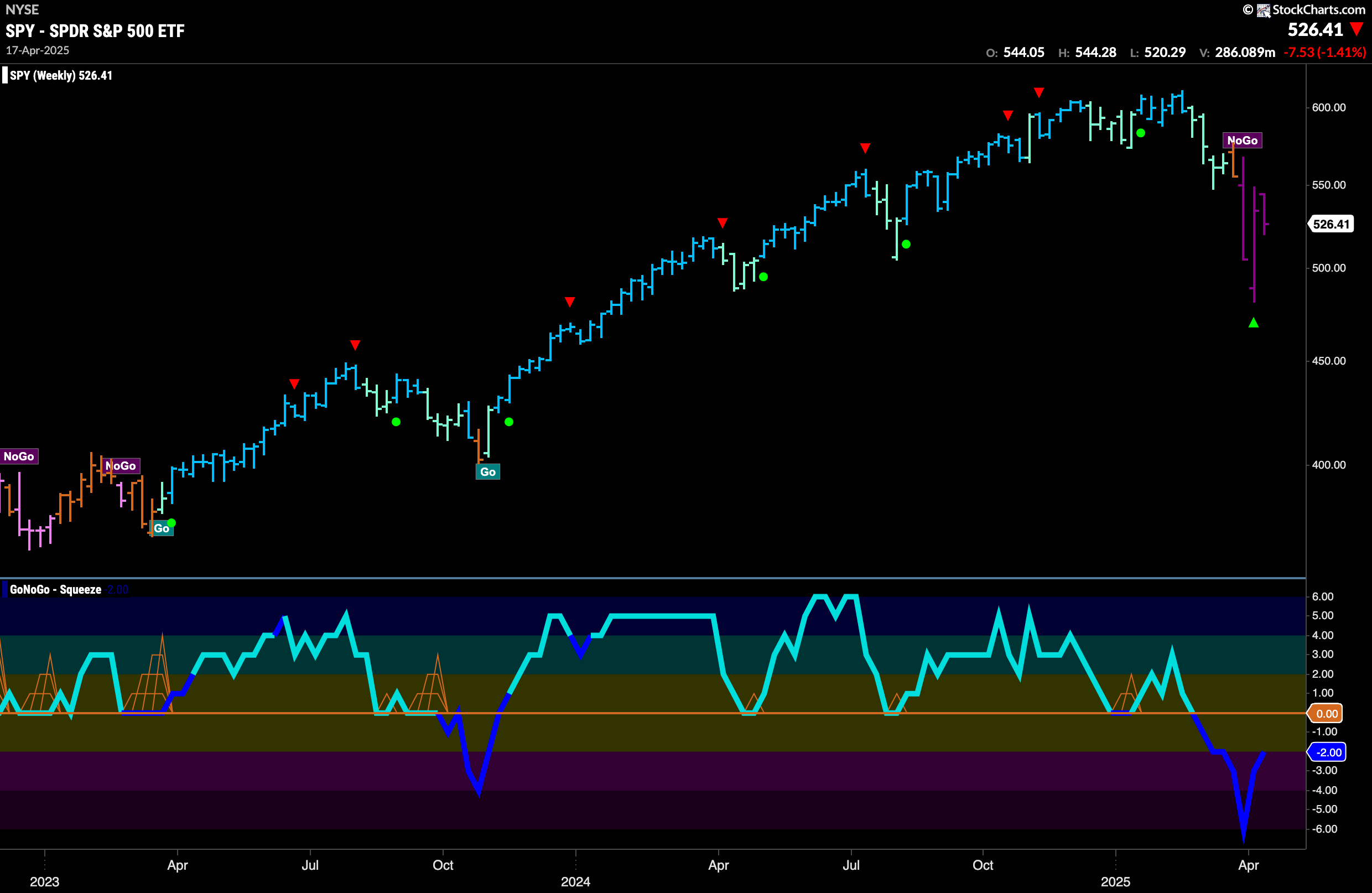
Task: Click the green dot near August 2023
Action: pyautogui.click(x=396, y=422)
